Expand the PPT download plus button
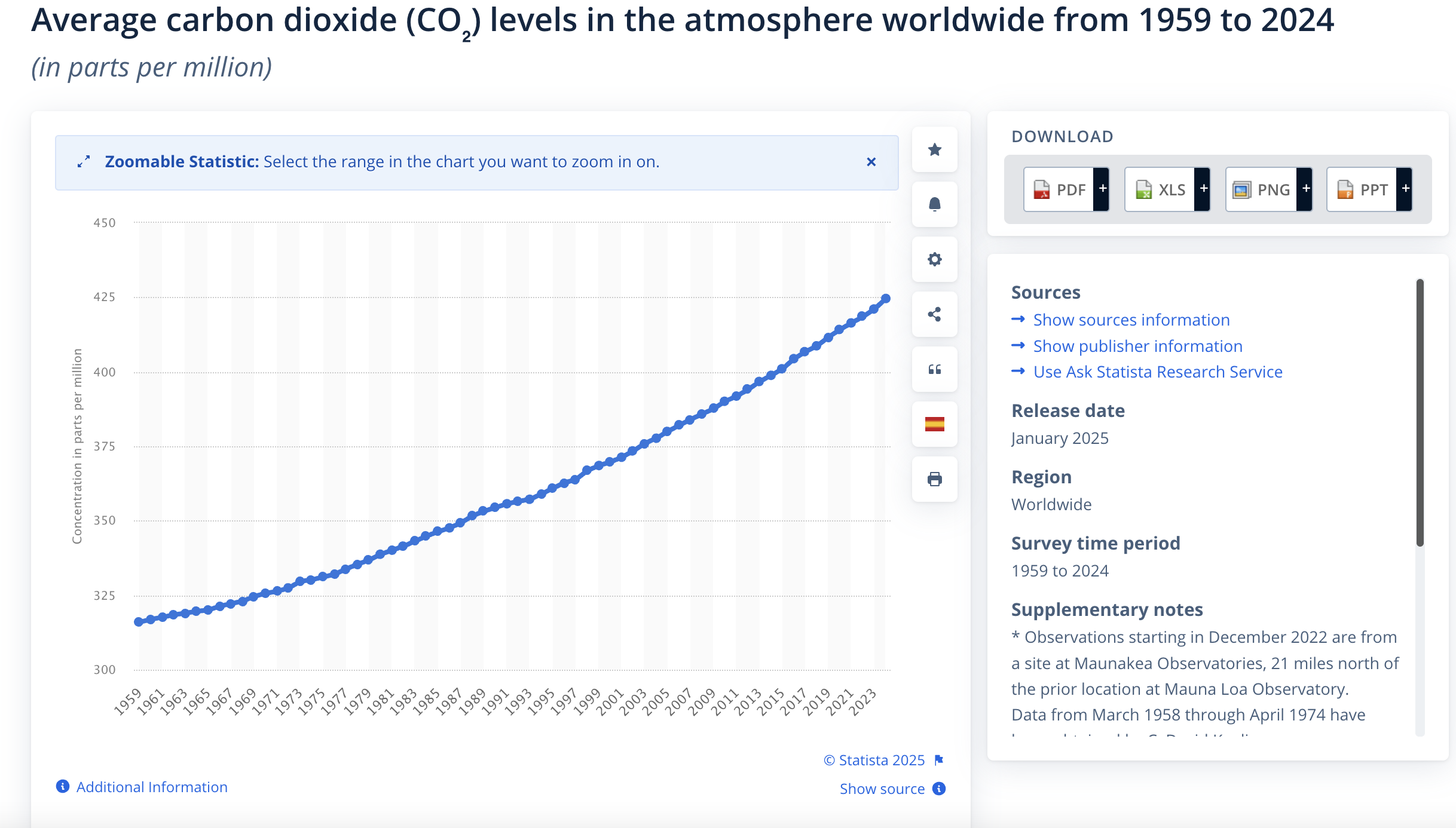This screenshot has width=1456, height=828. coord(1405,189)
